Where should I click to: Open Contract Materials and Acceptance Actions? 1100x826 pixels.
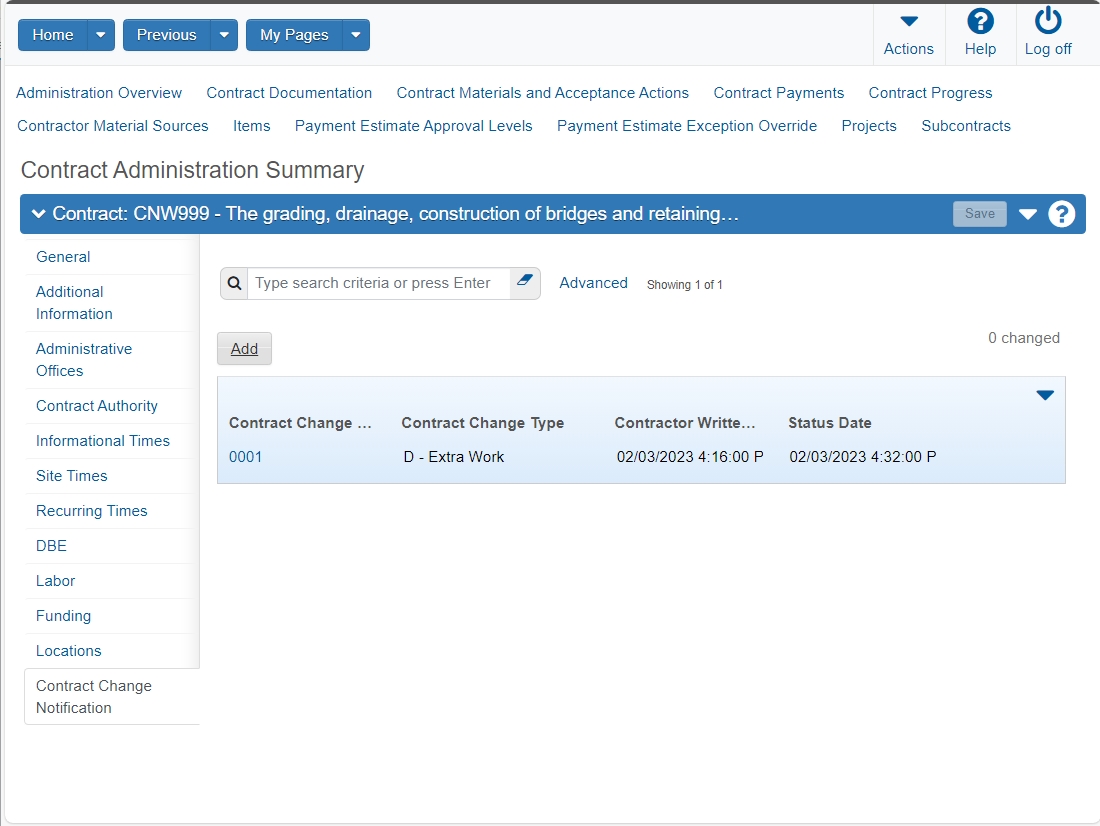(x=542, y=93)
